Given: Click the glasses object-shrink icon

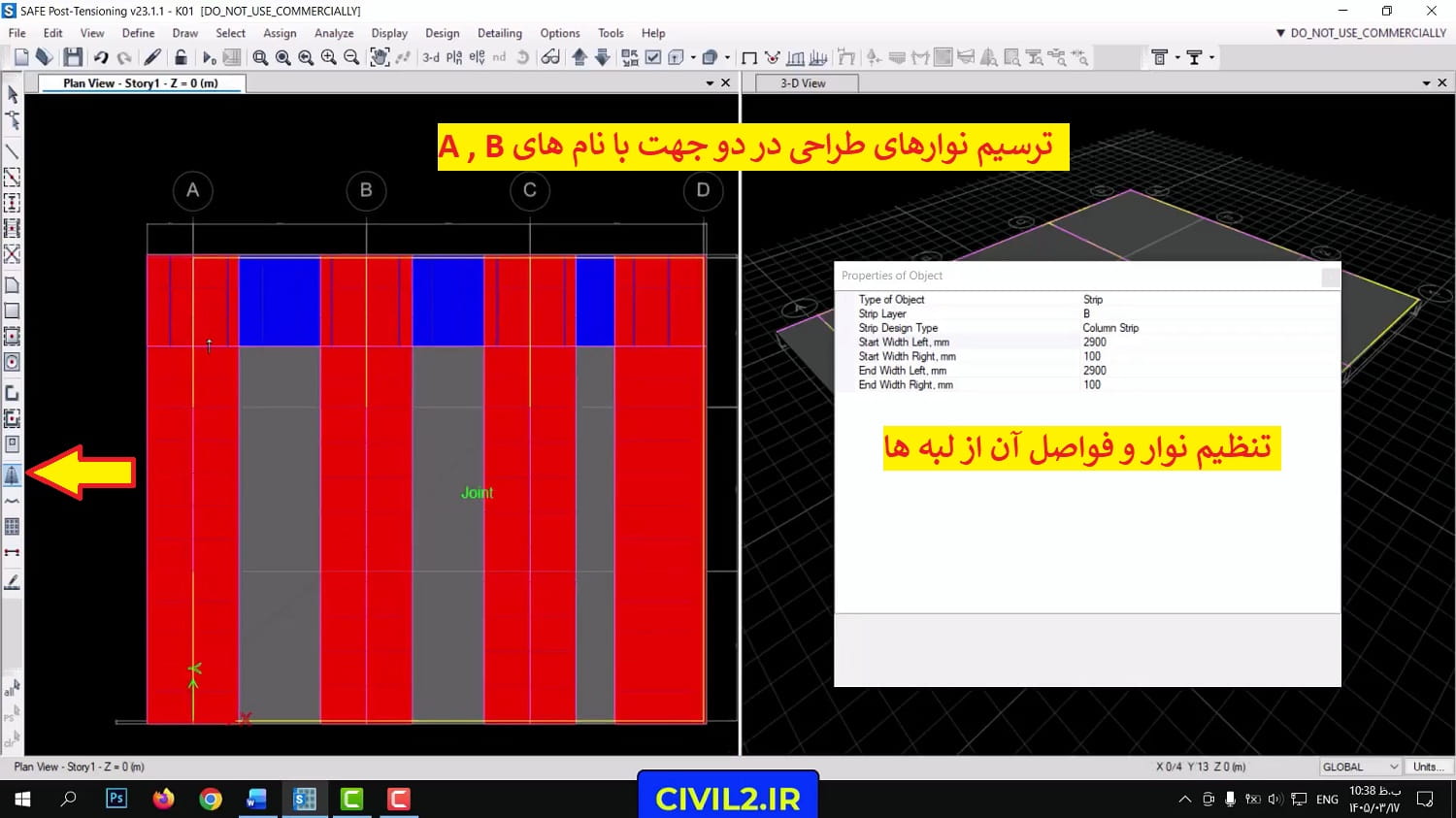Looking at the screenshot, I should [x=550, y=57].
